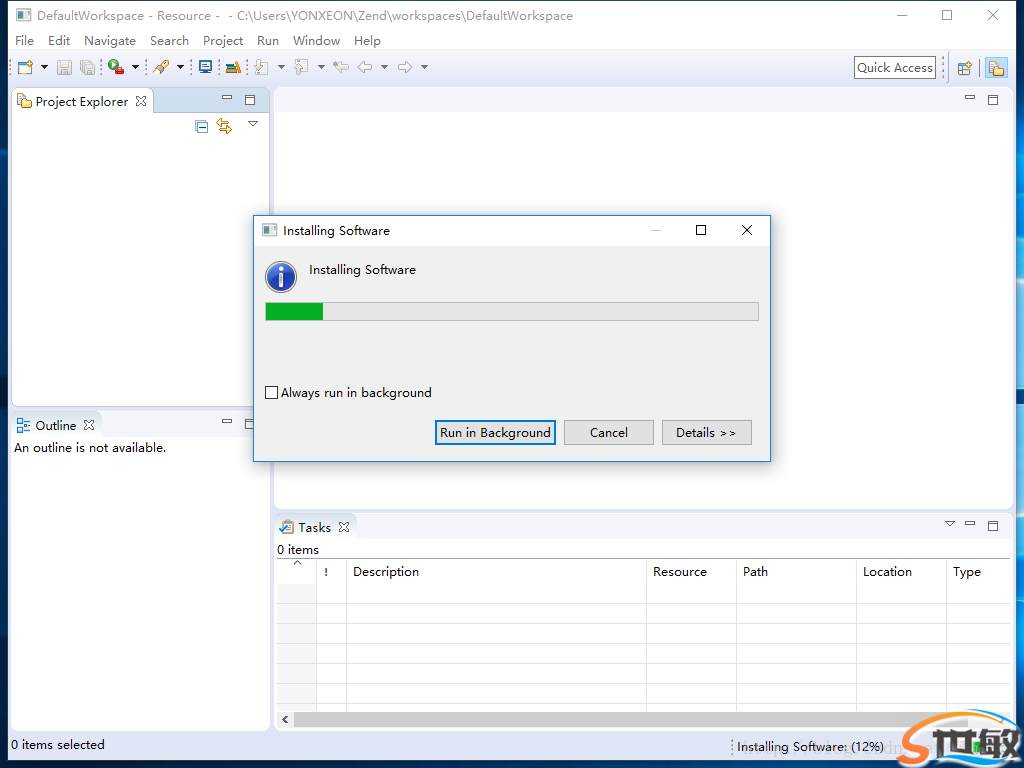
Task: Expand the Search icon dropdown arrow
Action: [180, 67]
